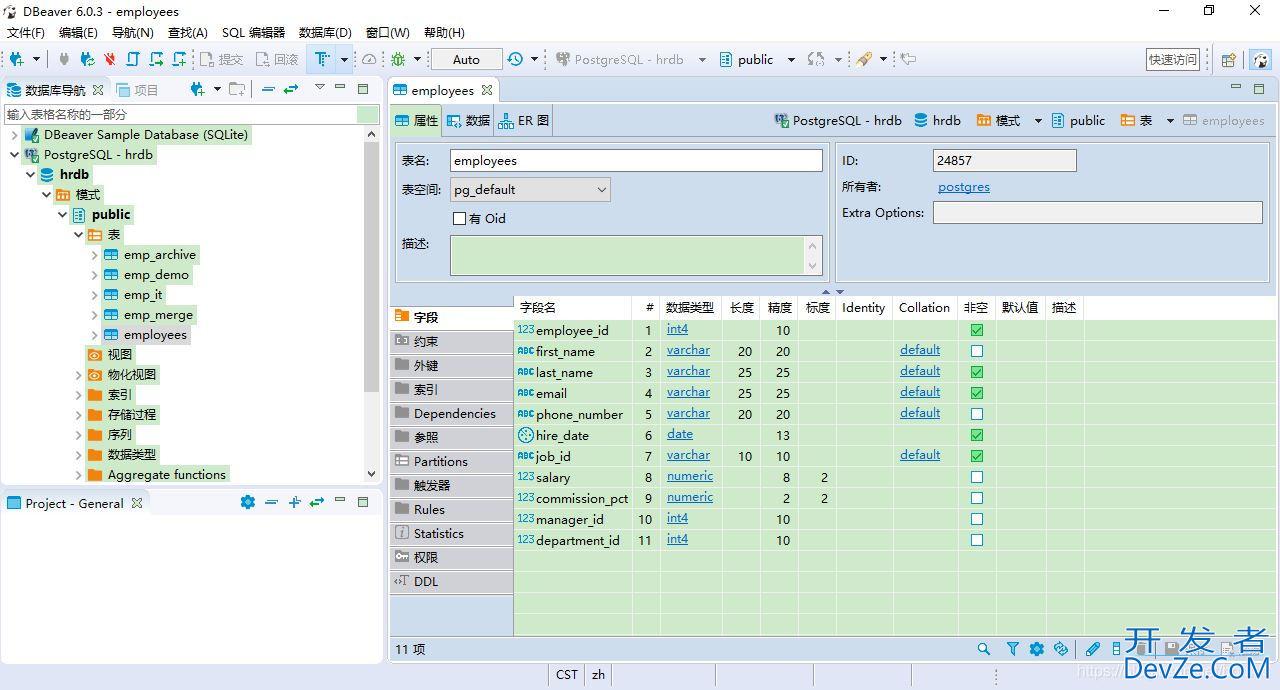Click the pencil edit icon below table
Screen dimensions: 1280x690
(x=1092, y=649)
